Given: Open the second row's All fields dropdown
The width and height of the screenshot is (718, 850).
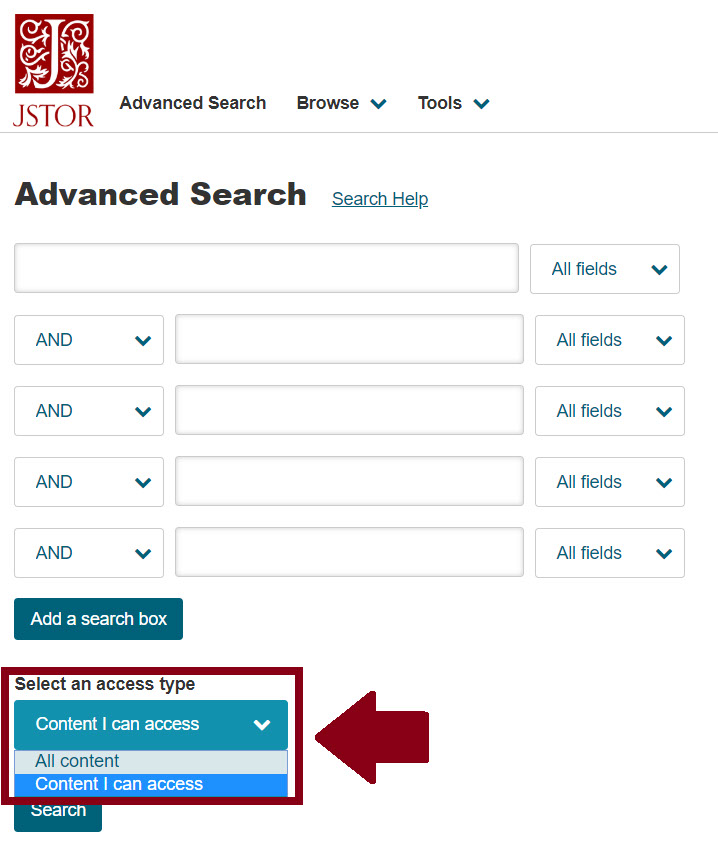Looking at the screenshot, I should 610,340.
